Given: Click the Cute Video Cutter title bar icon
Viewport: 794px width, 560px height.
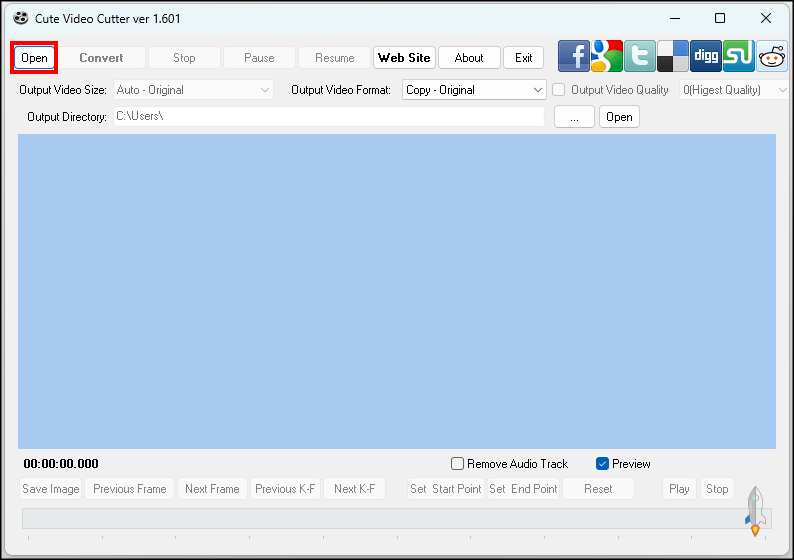Looking at the screenshot, I should coord(20,19).
